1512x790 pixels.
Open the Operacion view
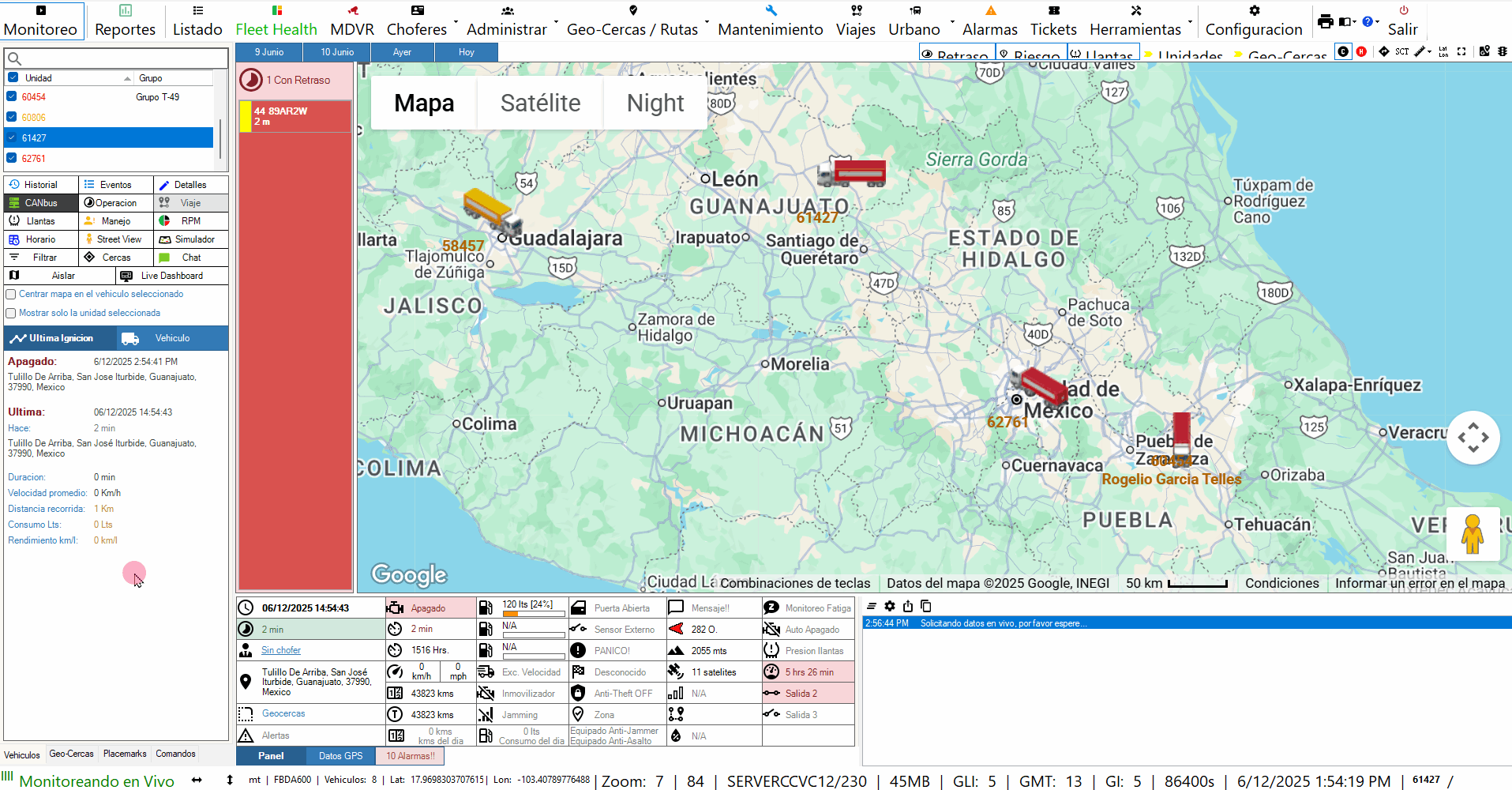116,203
